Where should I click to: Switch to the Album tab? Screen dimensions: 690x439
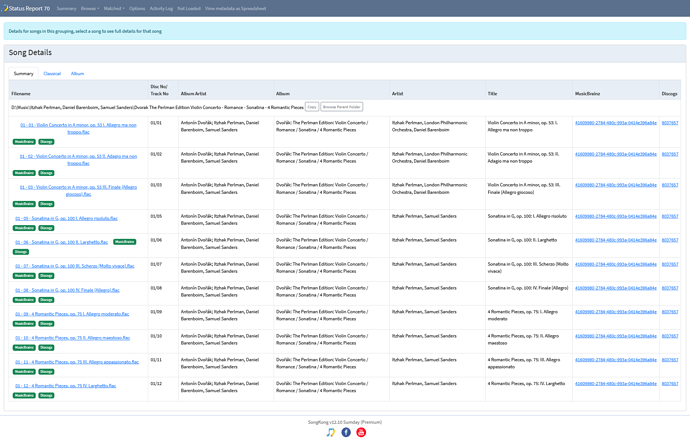(77, 73)
